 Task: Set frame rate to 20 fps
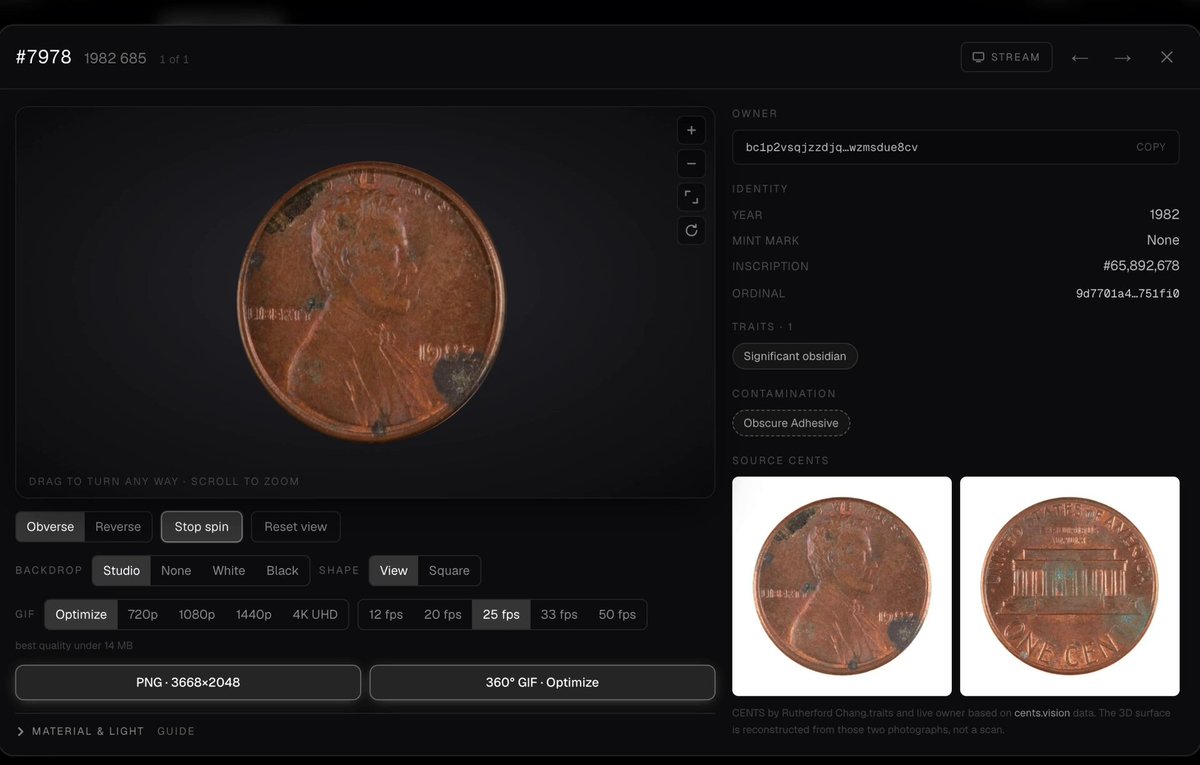click(443, 614)
